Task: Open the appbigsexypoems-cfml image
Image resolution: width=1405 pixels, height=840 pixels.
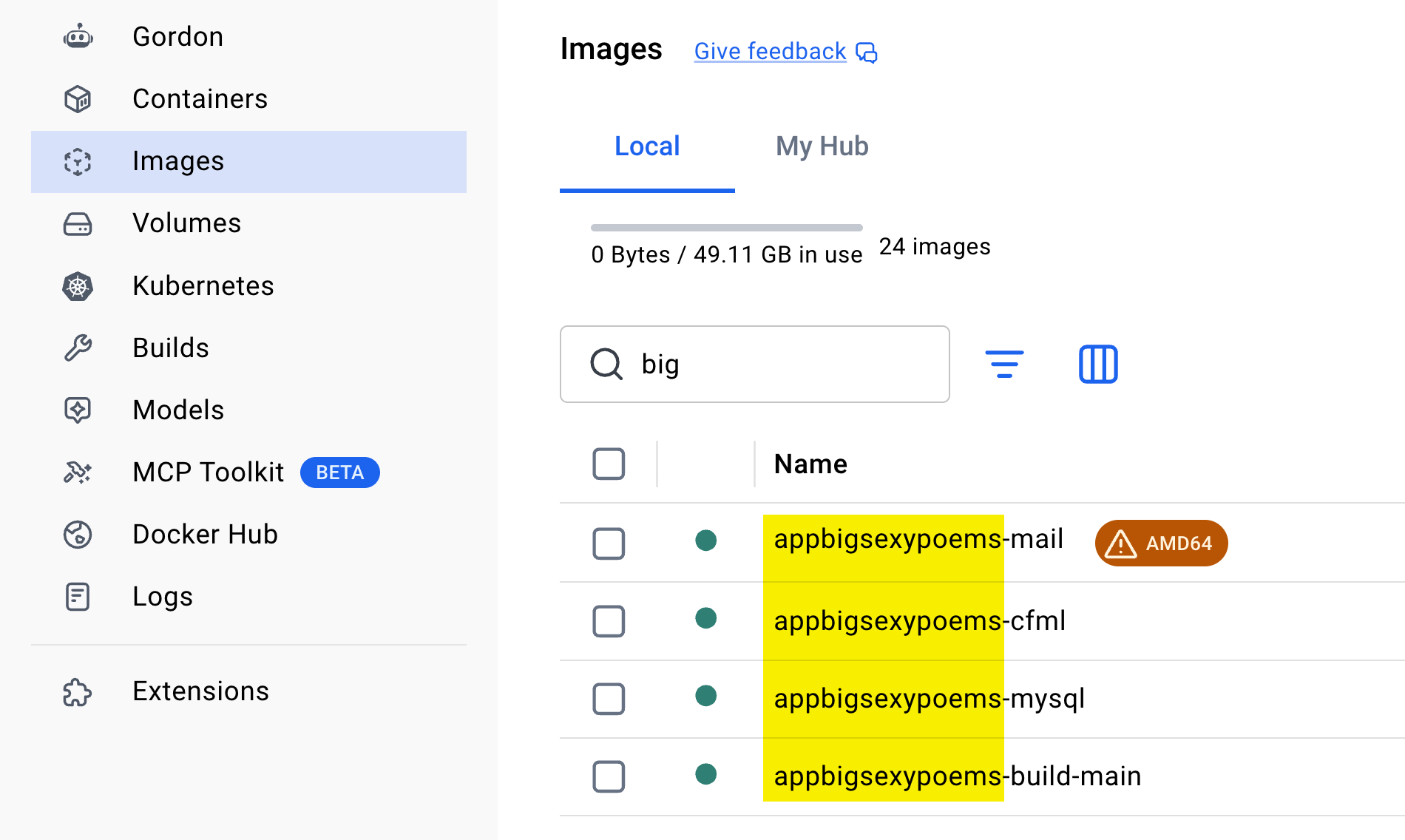Action: coord(920,621)
